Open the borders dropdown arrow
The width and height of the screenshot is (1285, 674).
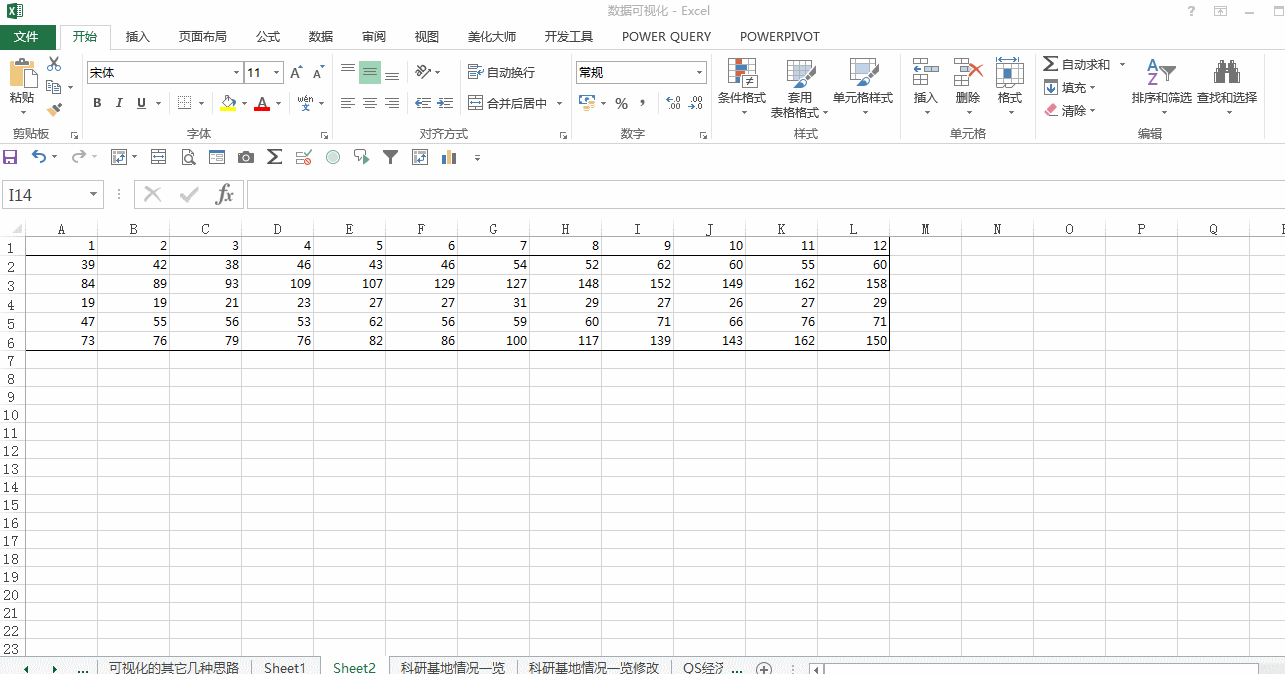pyautogui.click(x=201, y=103)
